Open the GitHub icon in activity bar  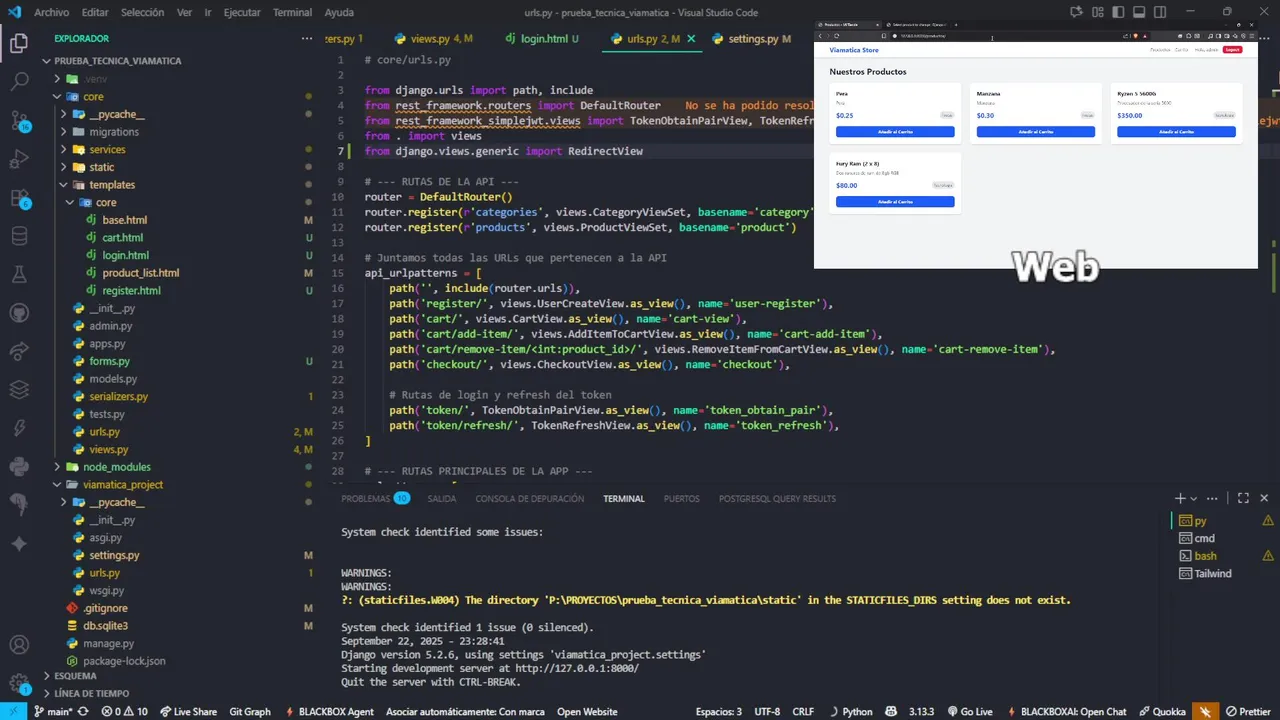coord(18,312)
